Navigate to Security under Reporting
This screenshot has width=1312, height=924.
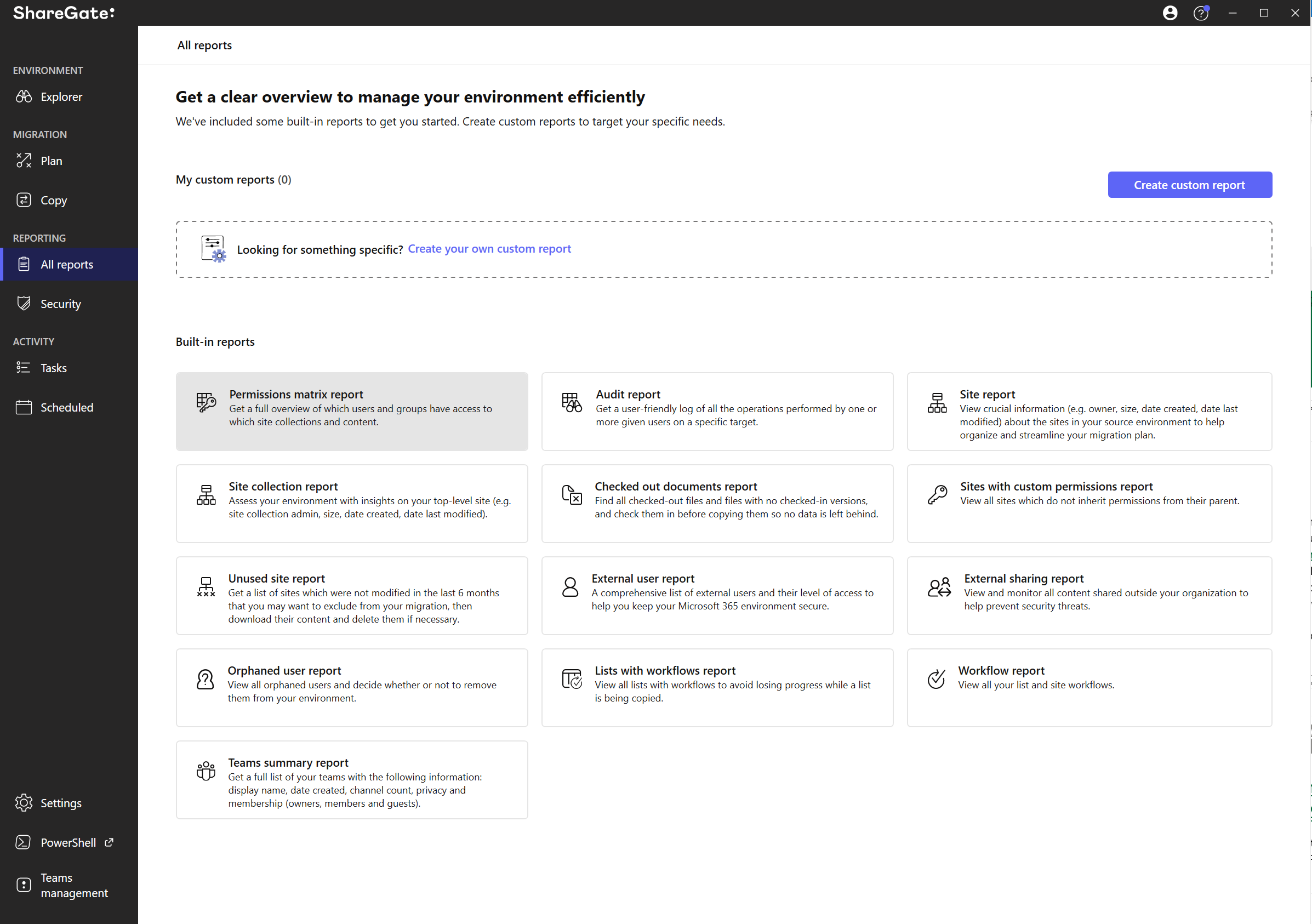[60, 303]
